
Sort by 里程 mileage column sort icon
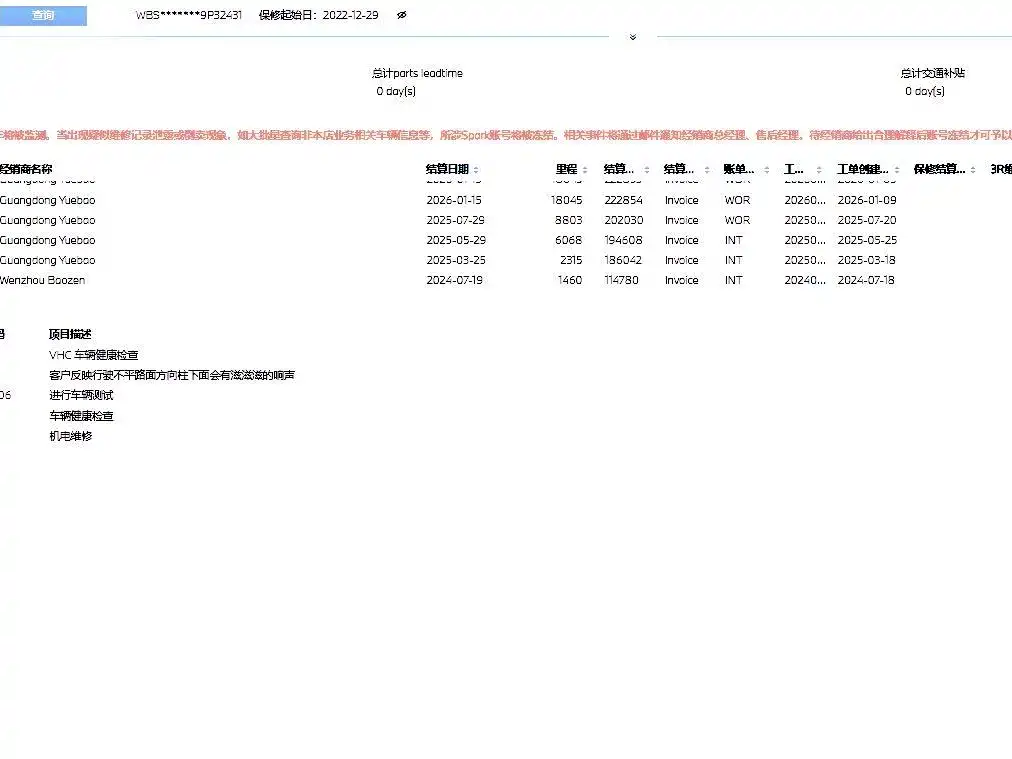[585, 170]
